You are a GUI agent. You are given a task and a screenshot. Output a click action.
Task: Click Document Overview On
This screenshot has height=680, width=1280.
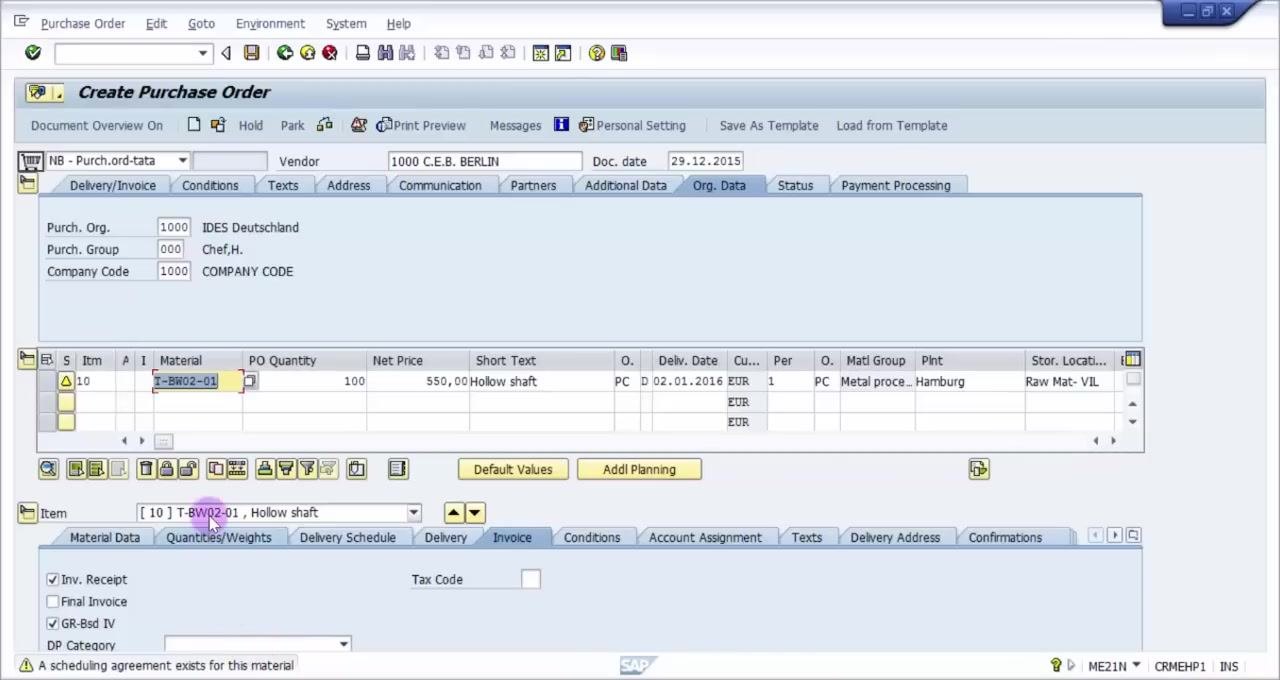point(96,125)
